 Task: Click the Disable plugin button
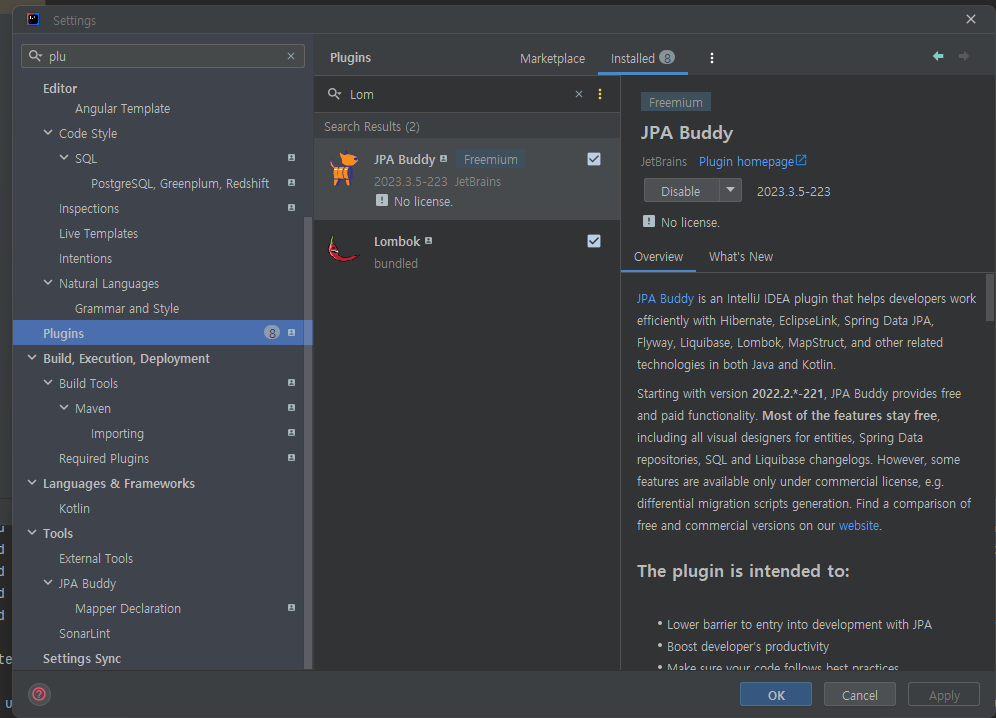click(681, 191)
